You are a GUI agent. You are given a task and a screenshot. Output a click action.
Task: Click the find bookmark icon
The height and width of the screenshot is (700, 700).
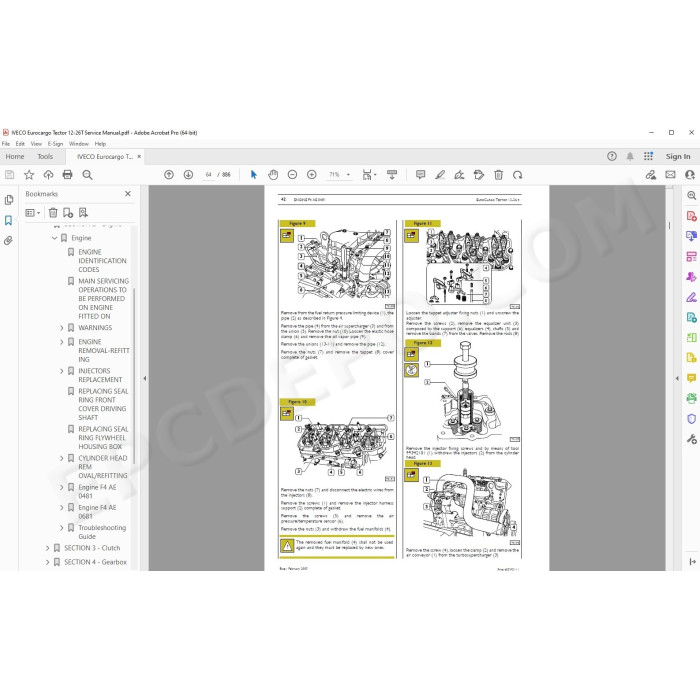(83, 212)
